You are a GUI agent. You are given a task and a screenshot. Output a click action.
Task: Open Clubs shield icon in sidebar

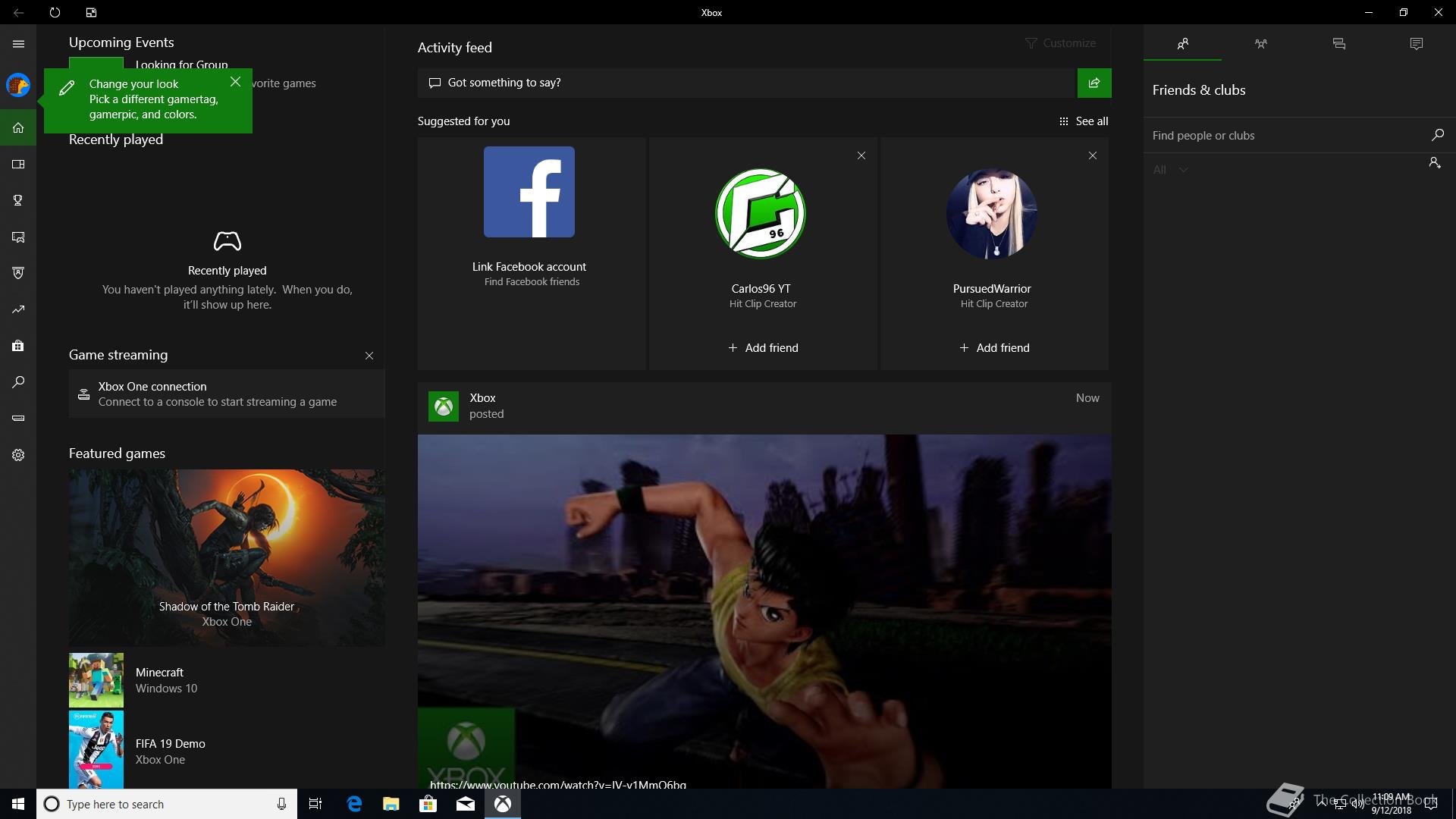[18, 273]
